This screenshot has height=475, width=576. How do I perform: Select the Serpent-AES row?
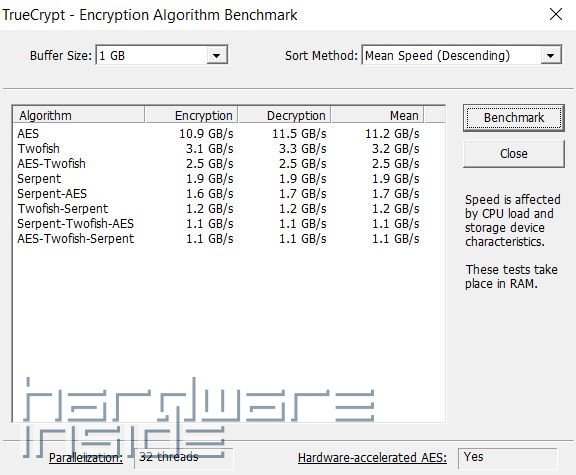(228, 194)
